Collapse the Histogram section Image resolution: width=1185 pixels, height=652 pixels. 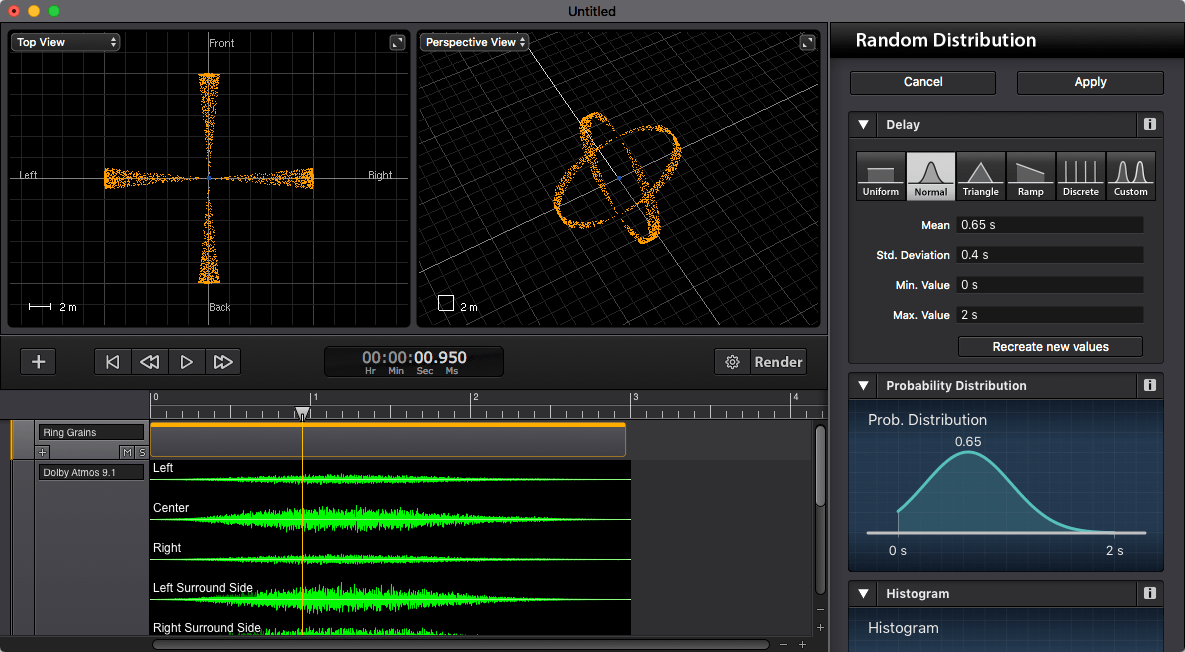863,593
